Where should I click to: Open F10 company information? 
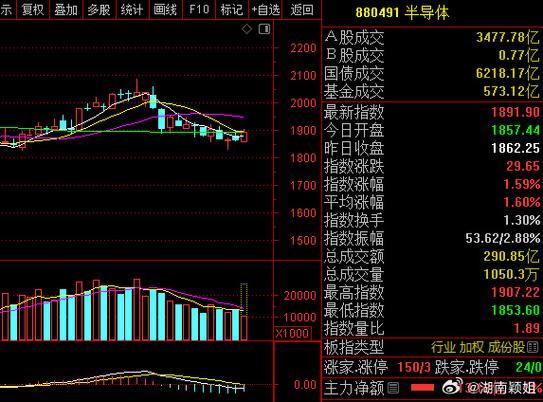coord(199,9)
